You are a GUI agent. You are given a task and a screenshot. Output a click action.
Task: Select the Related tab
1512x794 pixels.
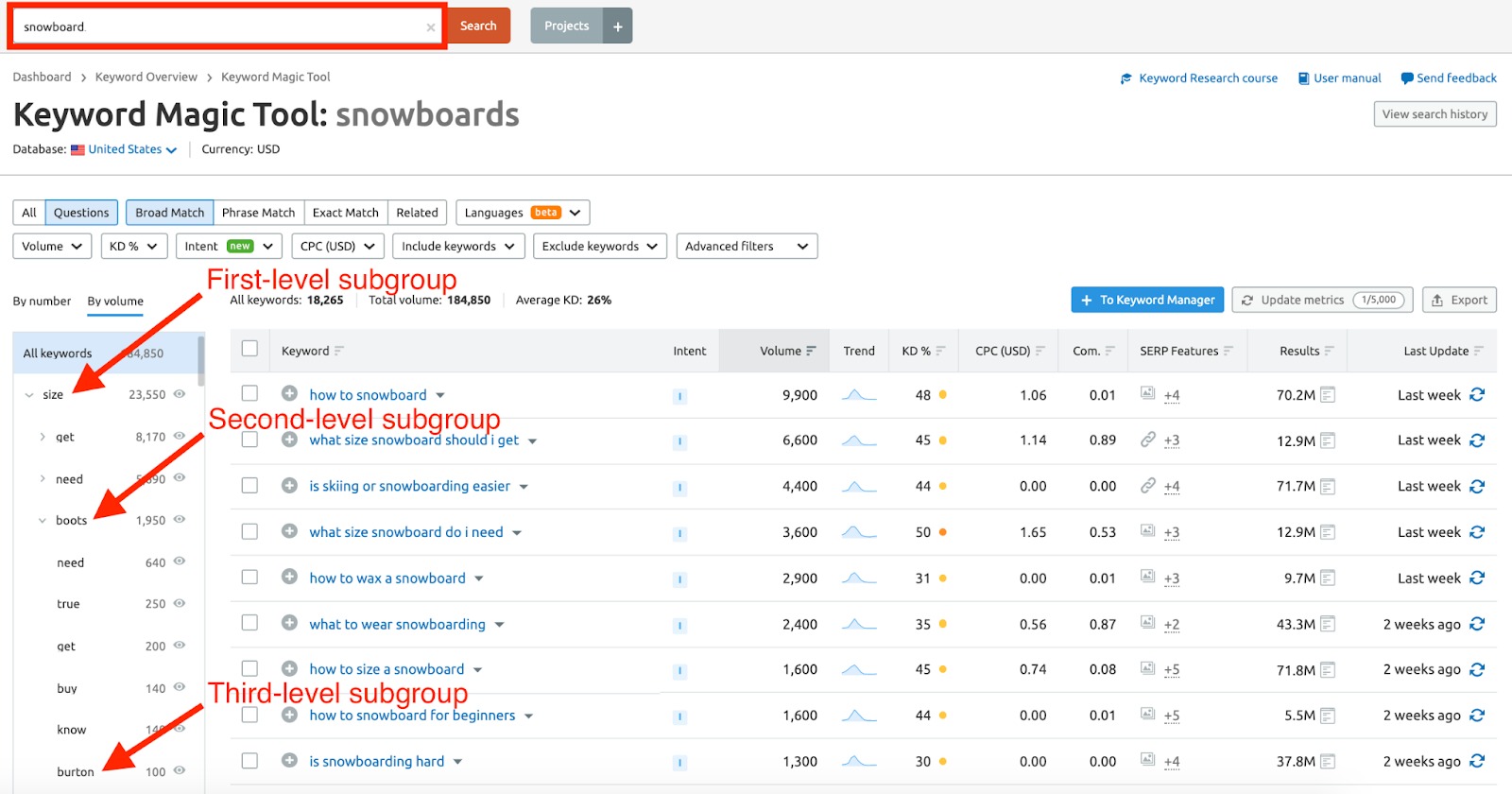coord(417,213)
